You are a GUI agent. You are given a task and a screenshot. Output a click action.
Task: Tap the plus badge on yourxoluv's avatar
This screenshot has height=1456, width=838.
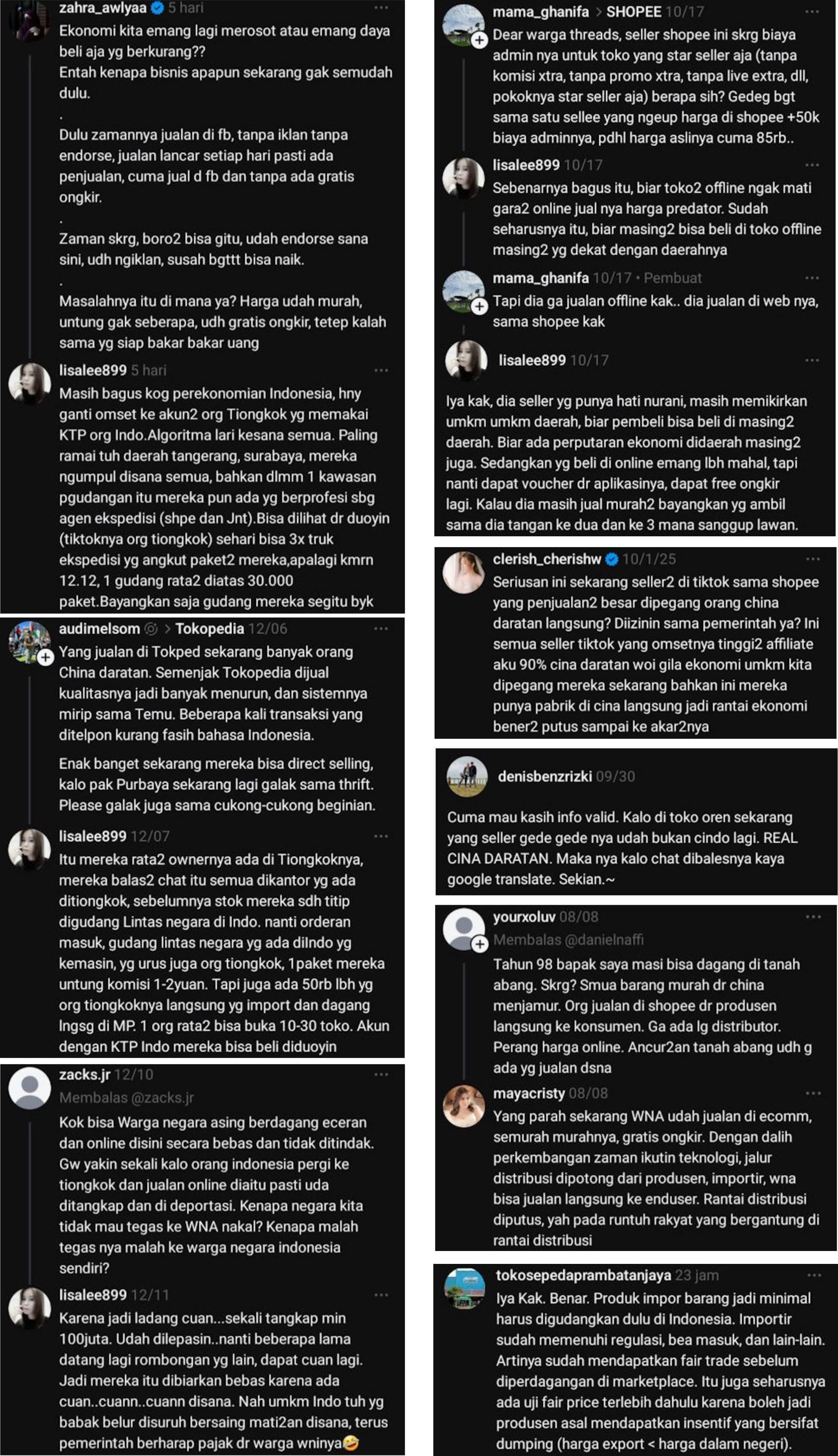480,944
